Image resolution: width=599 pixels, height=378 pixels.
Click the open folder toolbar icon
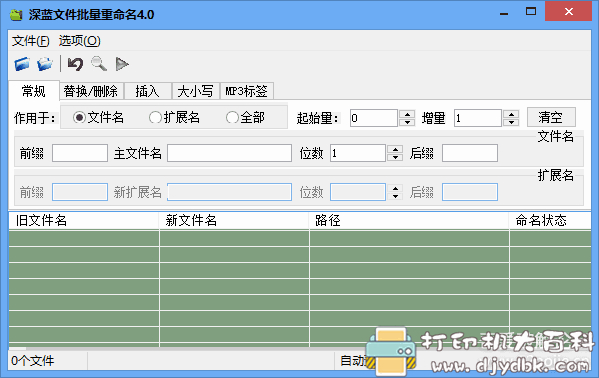pyautogui.click(x=22, y=64)
